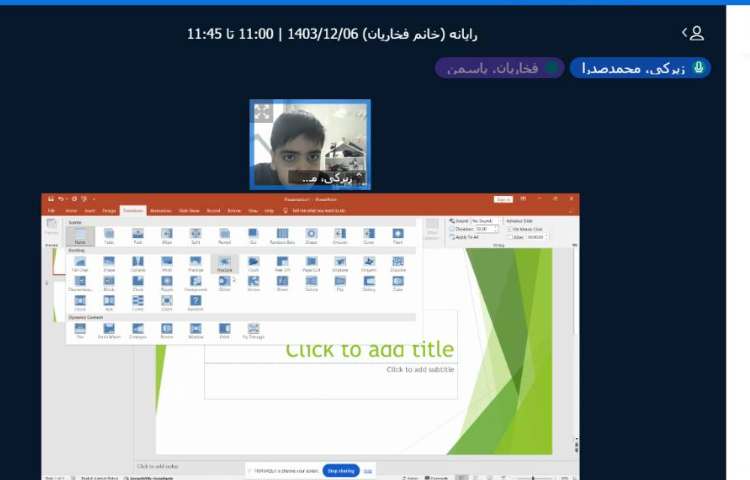
Task: Click the Hide link beside Stop sharing
Action: pyautogui.click(x=368, y=471)
